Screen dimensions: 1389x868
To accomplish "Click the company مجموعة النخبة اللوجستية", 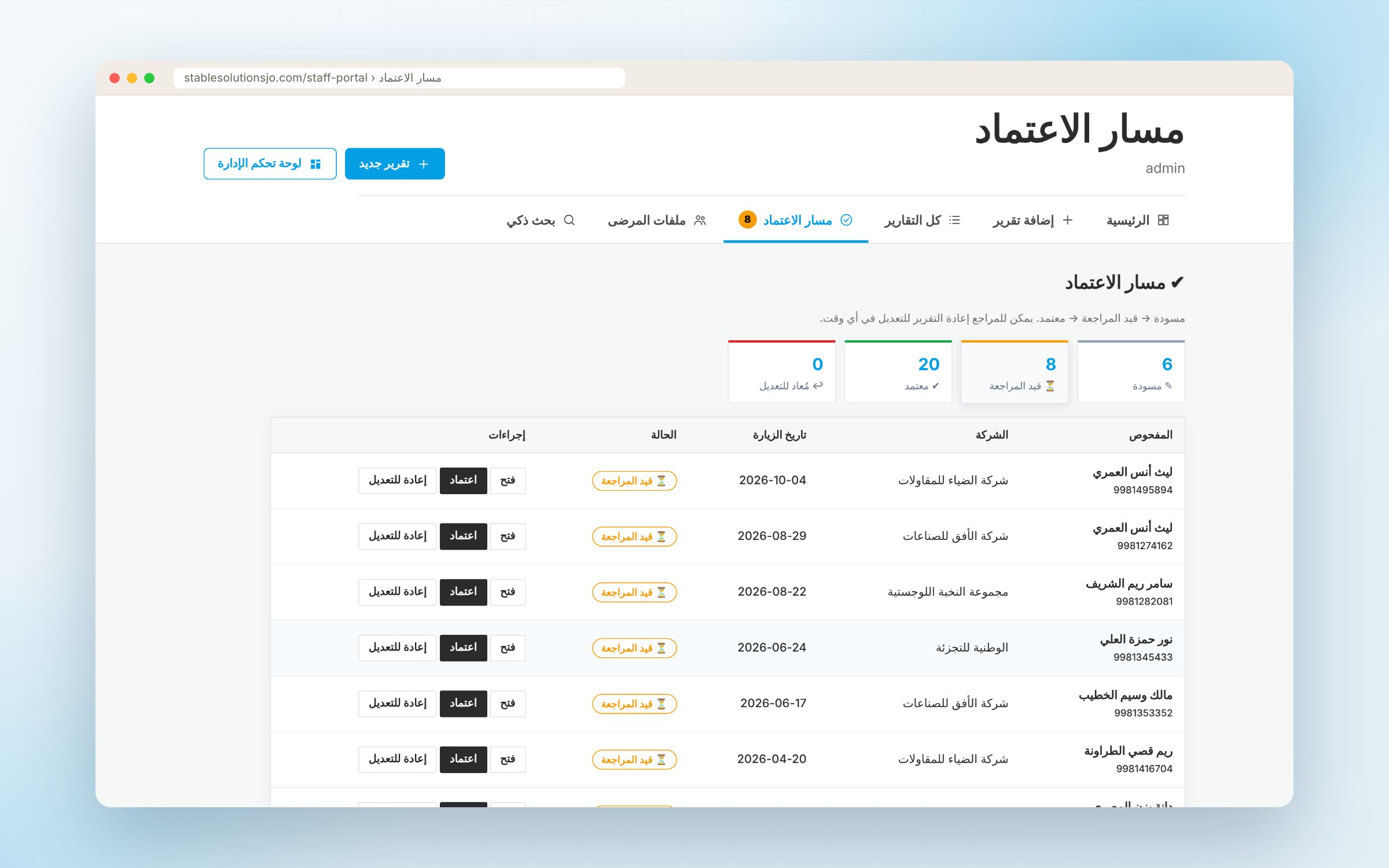I will [948, 593].
